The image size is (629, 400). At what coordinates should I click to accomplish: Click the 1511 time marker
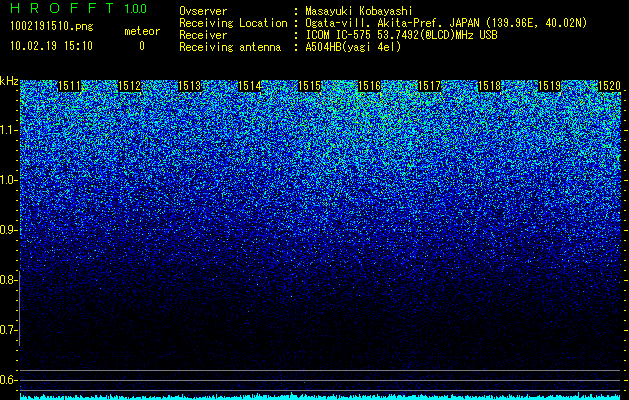coord(69,86)
